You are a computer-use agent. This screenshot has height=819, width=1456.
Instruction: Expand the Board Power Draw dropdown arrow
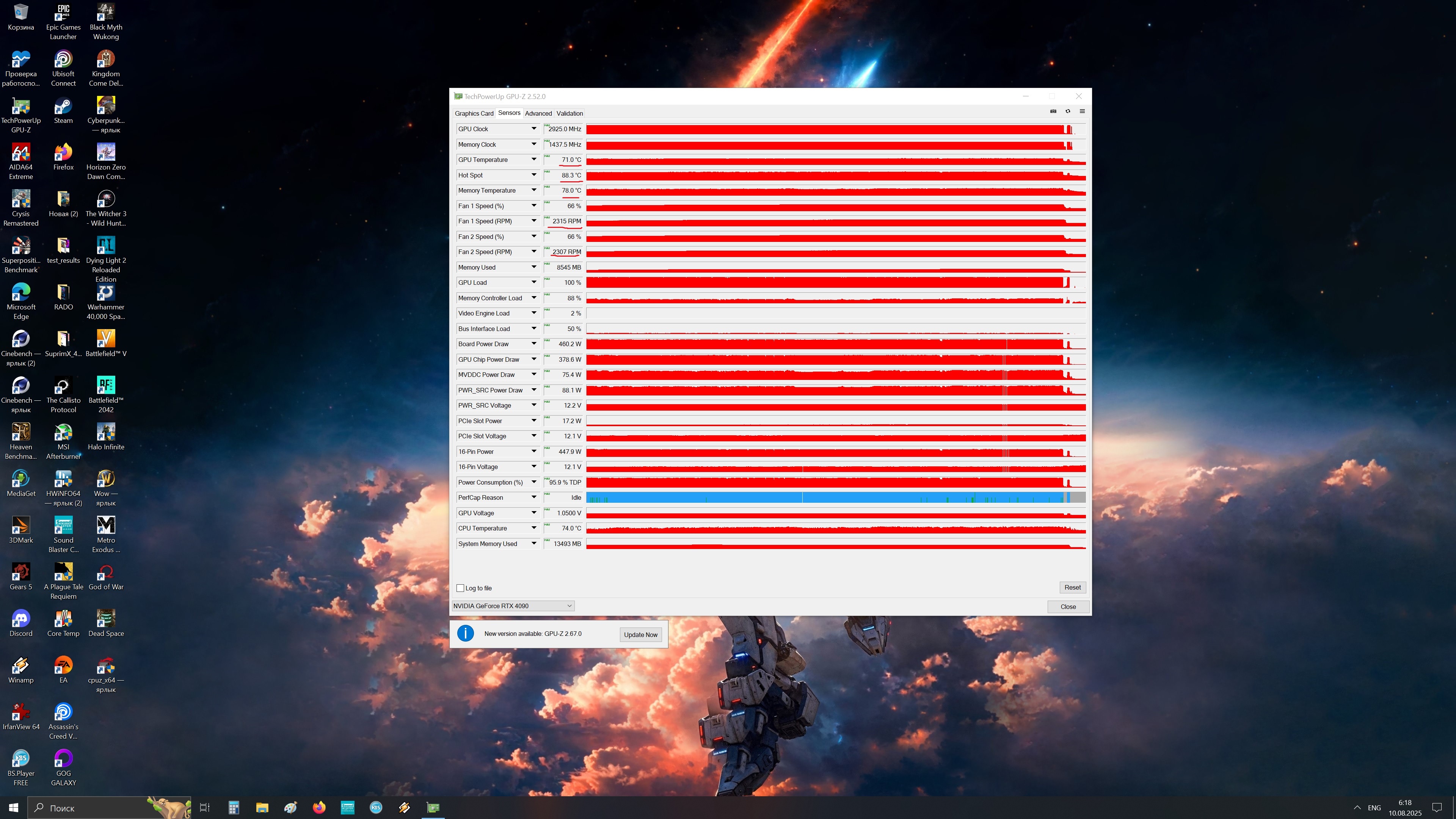pyautogui.click(x=533, y=344)
